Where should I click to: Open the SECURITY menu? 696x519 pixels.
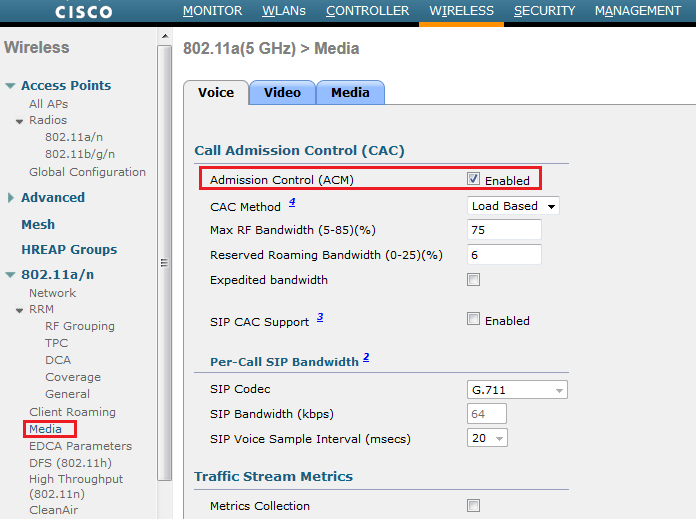tap(544, 11)
